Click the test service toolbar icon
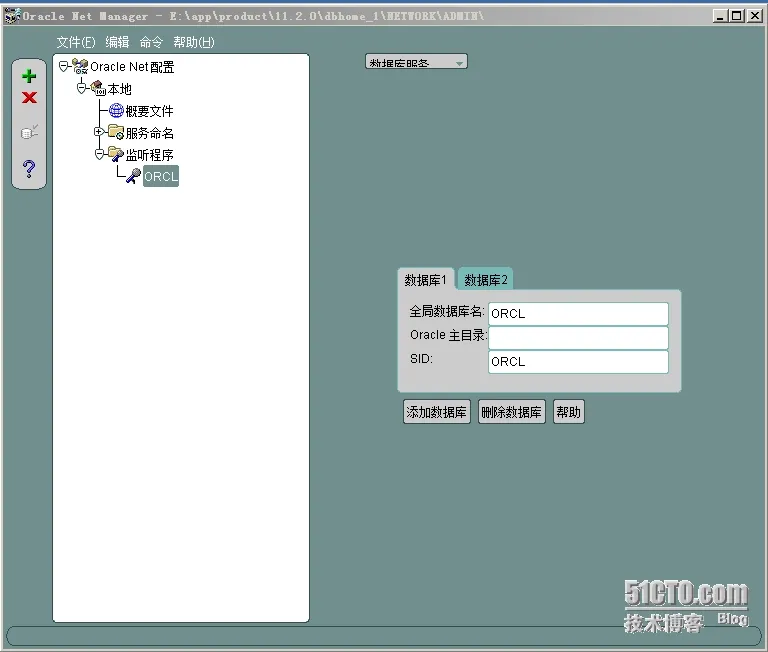Image resolution: width=768 pixels, height=652 pixels. point(29,132)
